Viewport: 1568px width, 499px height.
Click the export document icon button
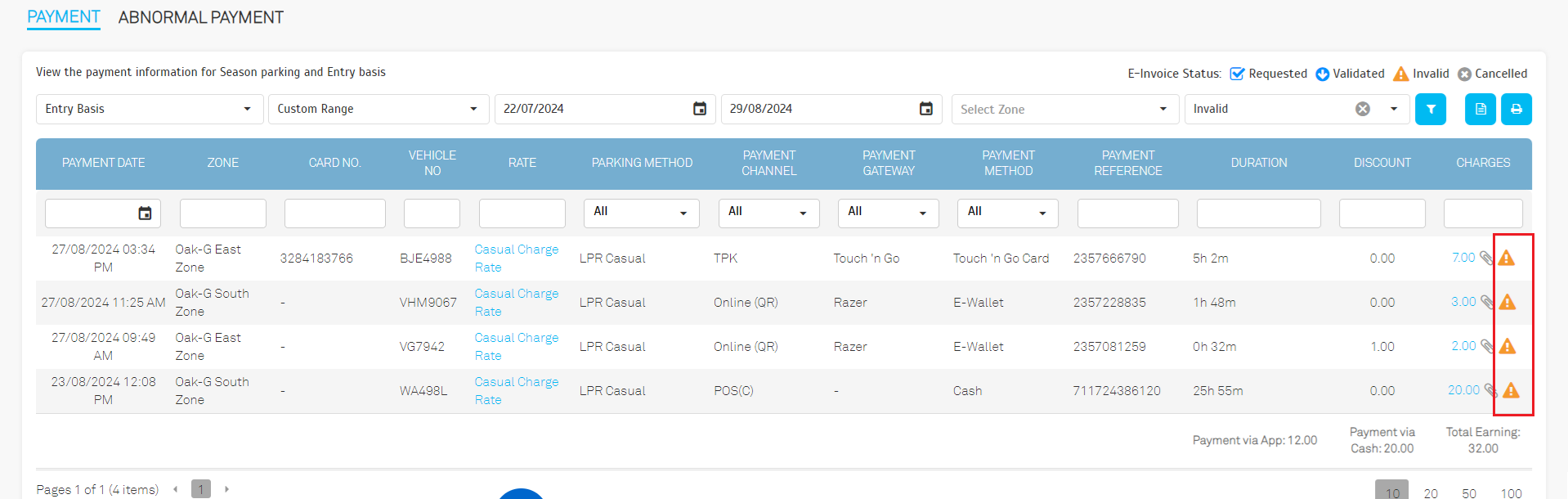click(1480, 110)
